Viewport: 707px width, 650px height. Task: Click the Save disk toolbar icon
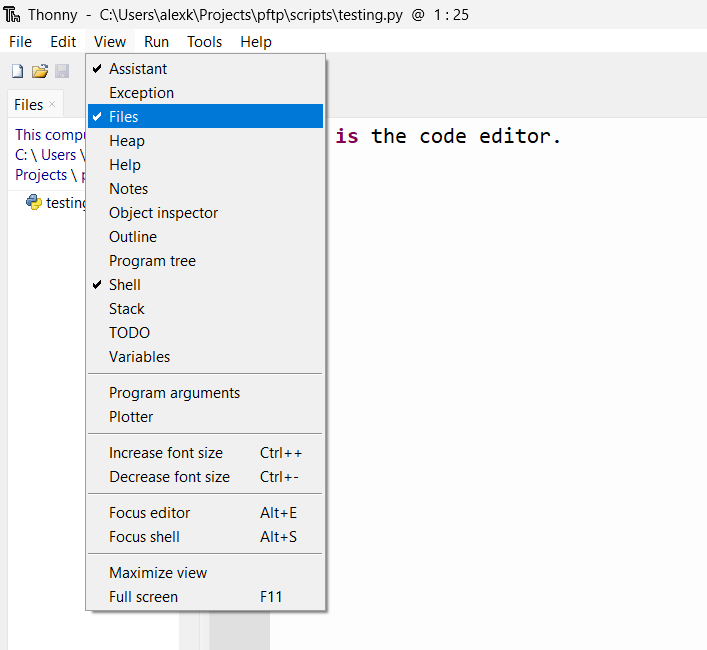pos(62,71)
